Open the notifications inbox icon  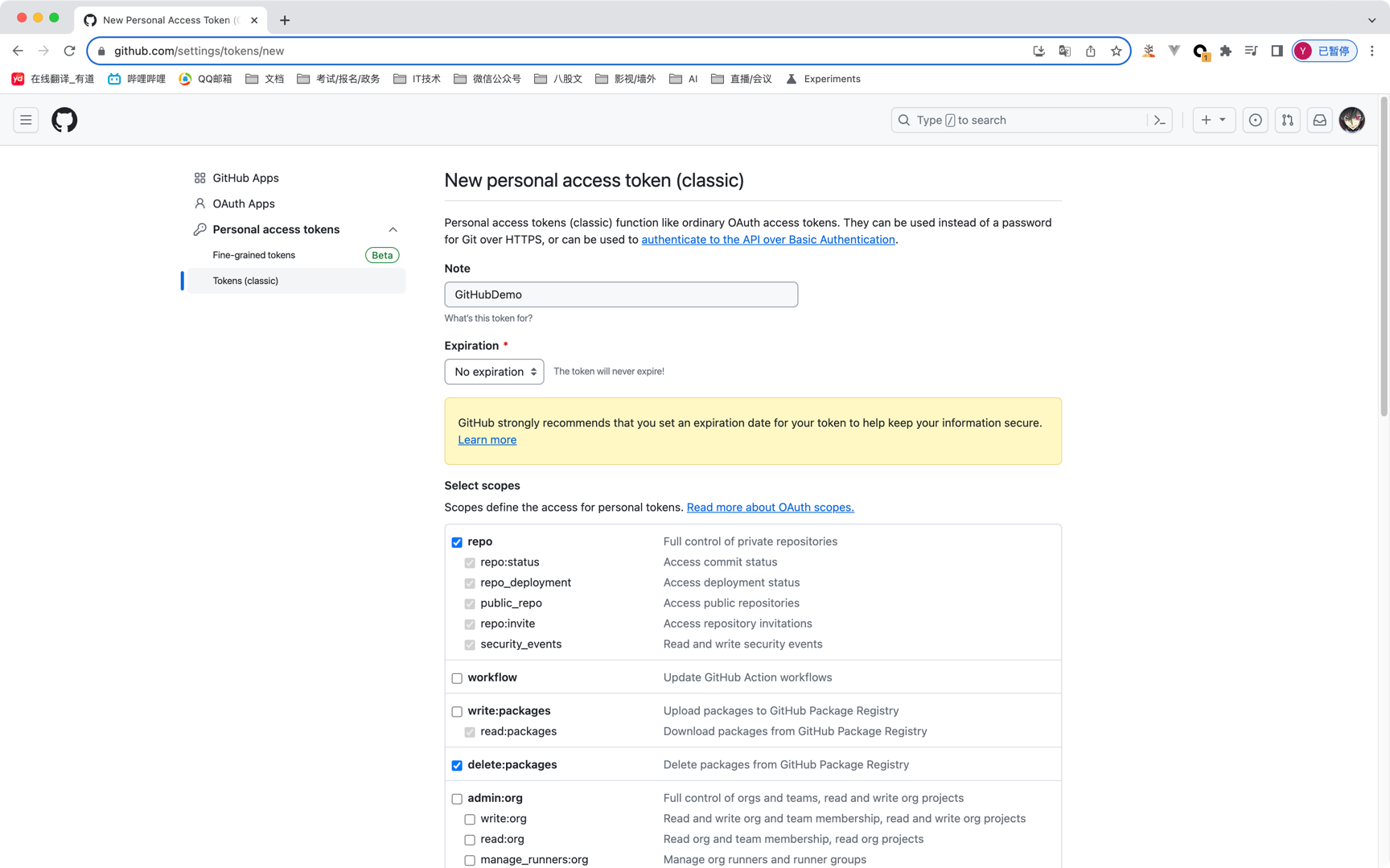tap(1319, 120)
